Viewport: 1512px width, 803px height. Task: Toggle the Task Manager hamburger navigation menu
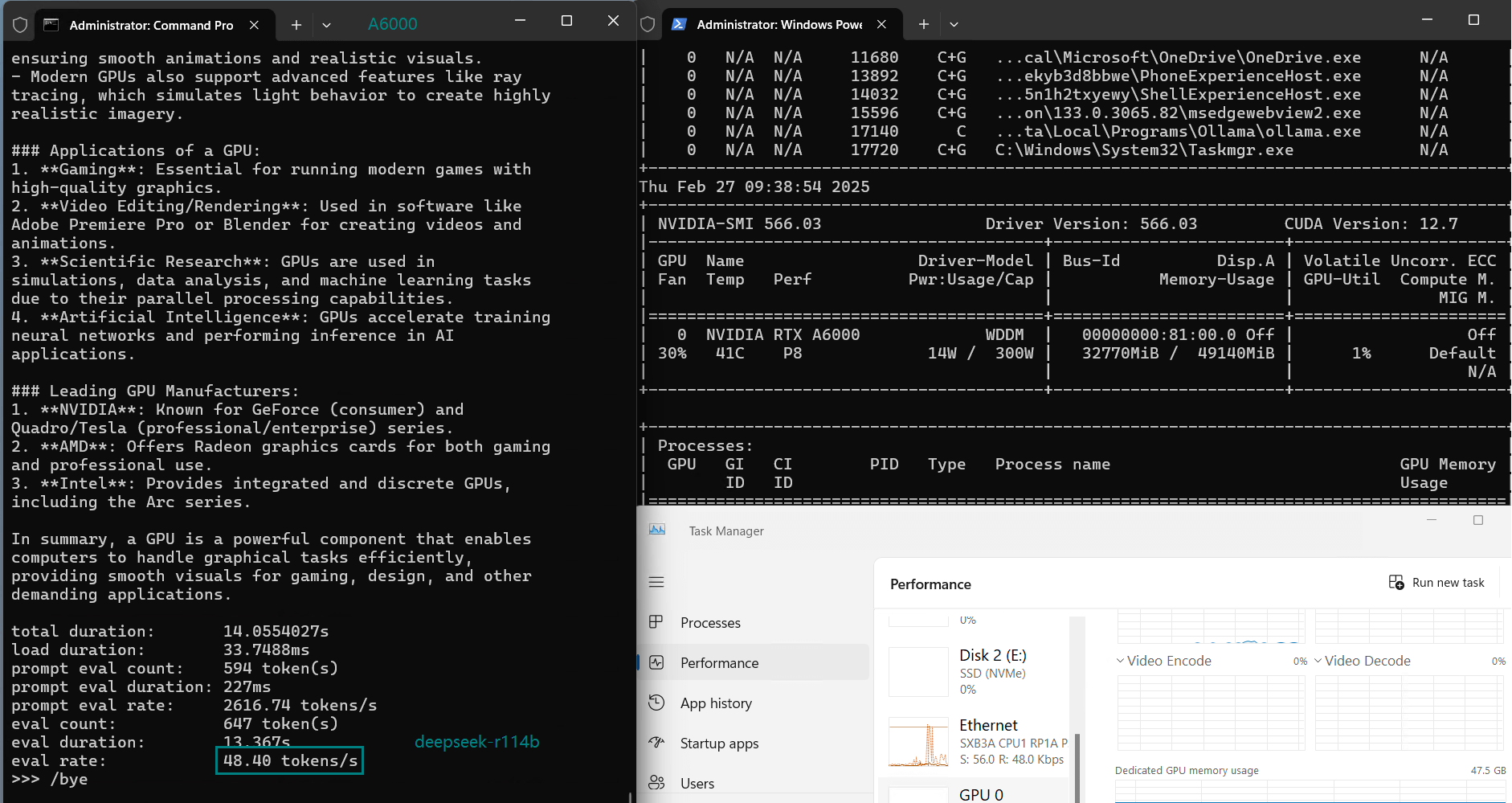click(x=656, y=582)
